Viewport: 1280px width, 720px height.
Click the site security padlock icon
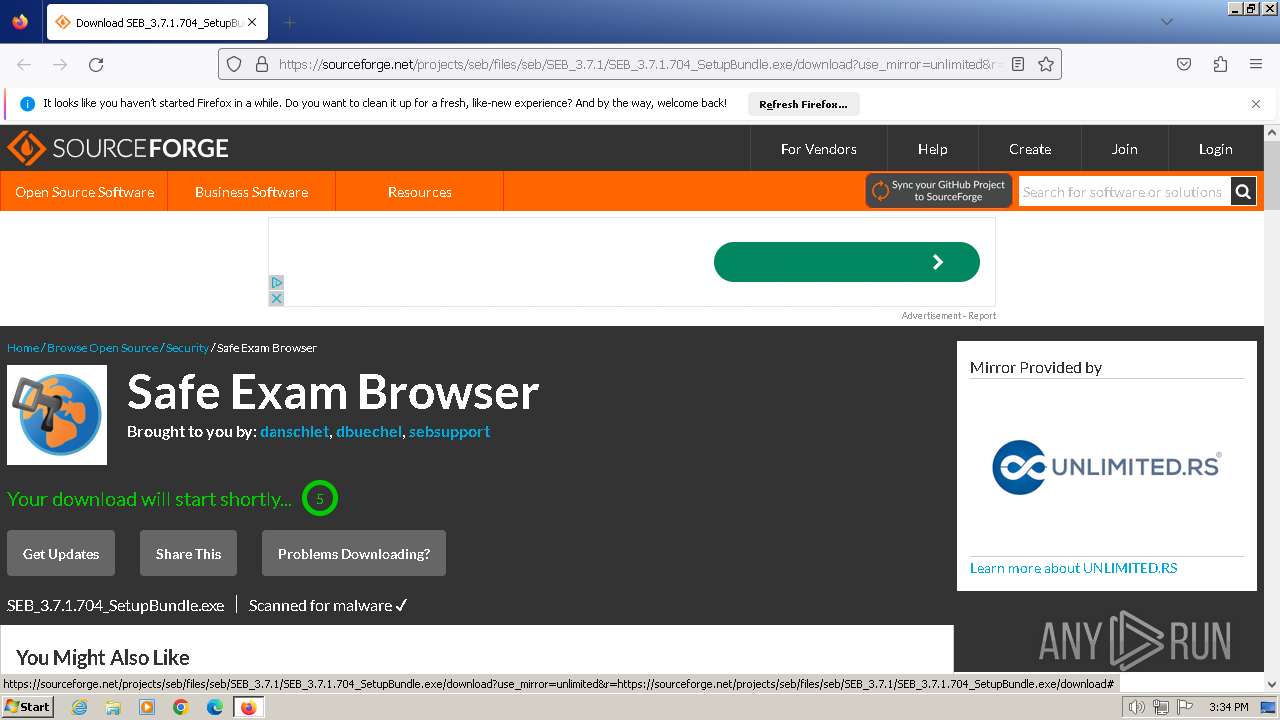262,64
